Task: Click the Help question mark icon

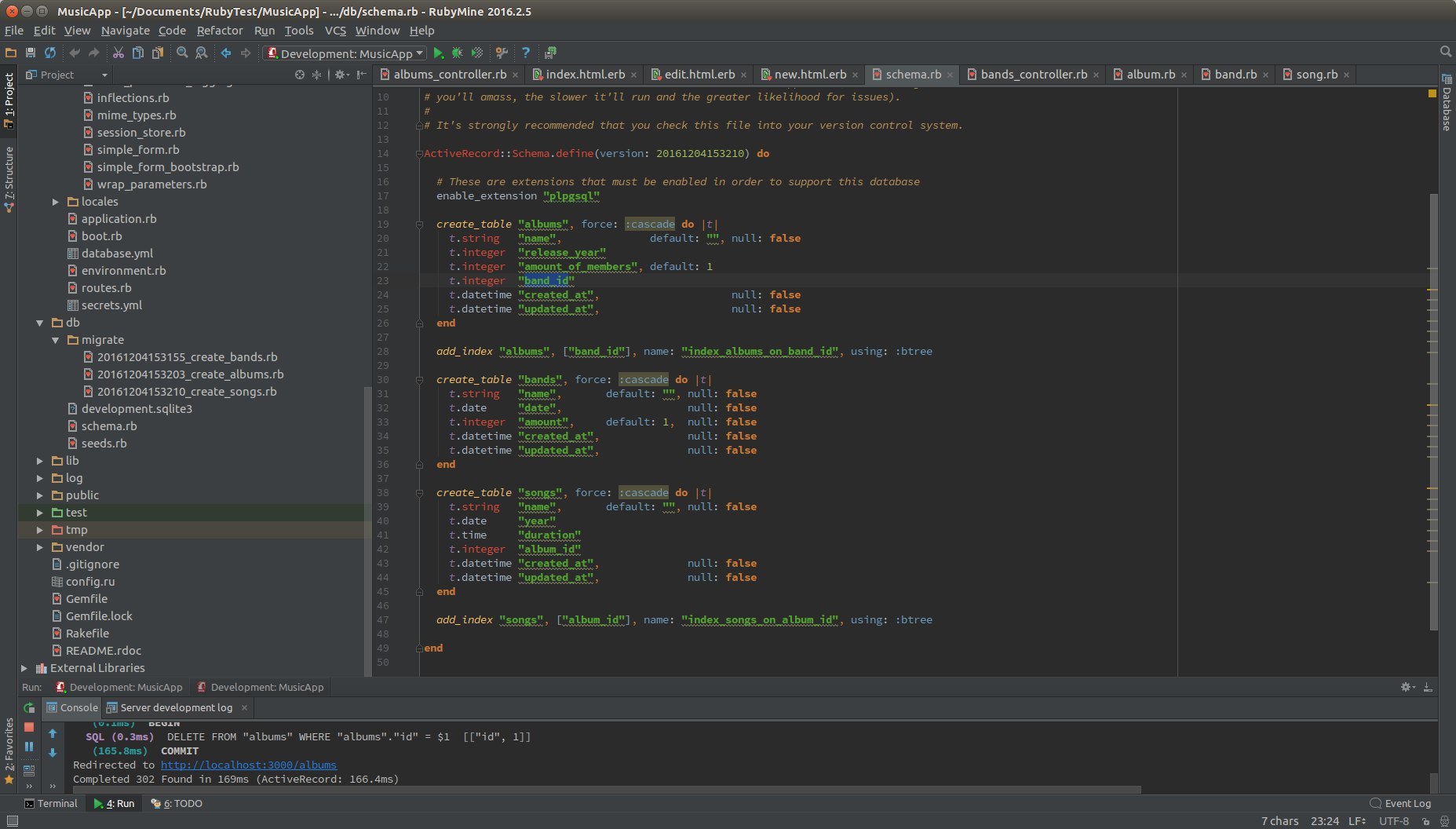Action: (x=526, y=53)
